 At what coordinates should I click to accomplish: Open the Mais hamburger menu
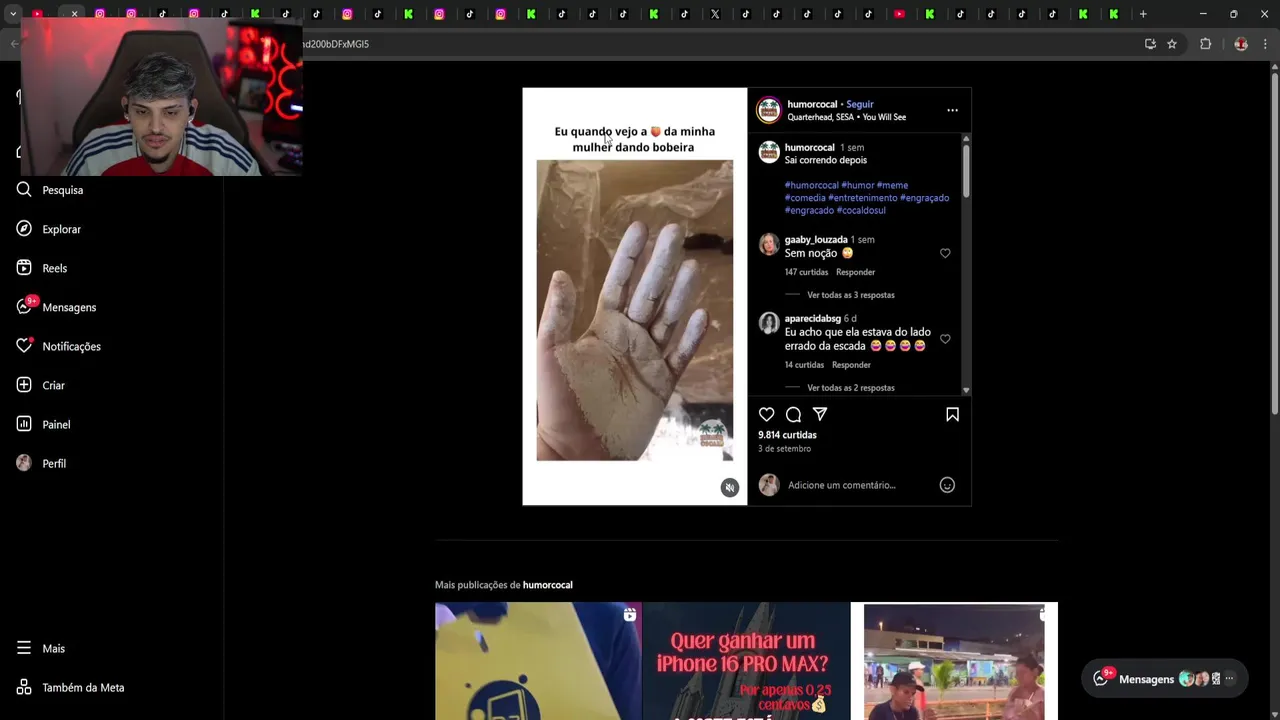24,648
